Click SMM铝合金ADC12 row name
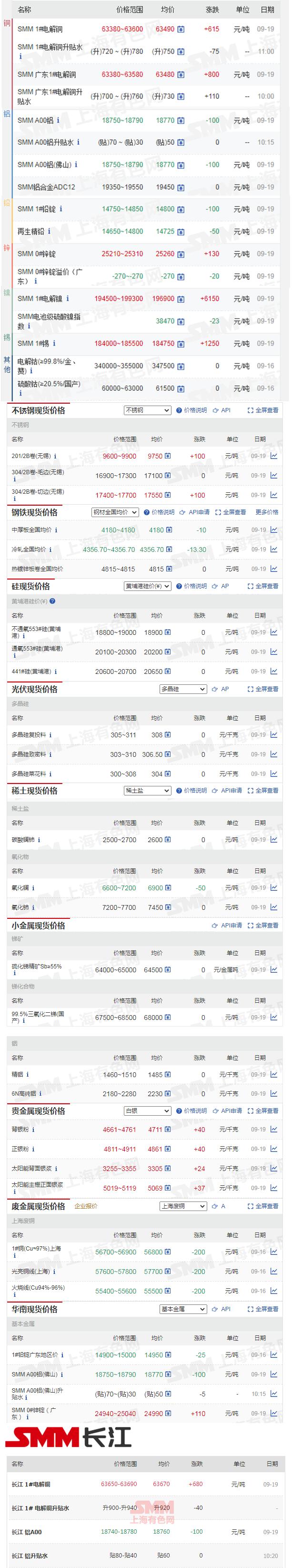This screenshot has width=292, height=1568. coord(46,187)
